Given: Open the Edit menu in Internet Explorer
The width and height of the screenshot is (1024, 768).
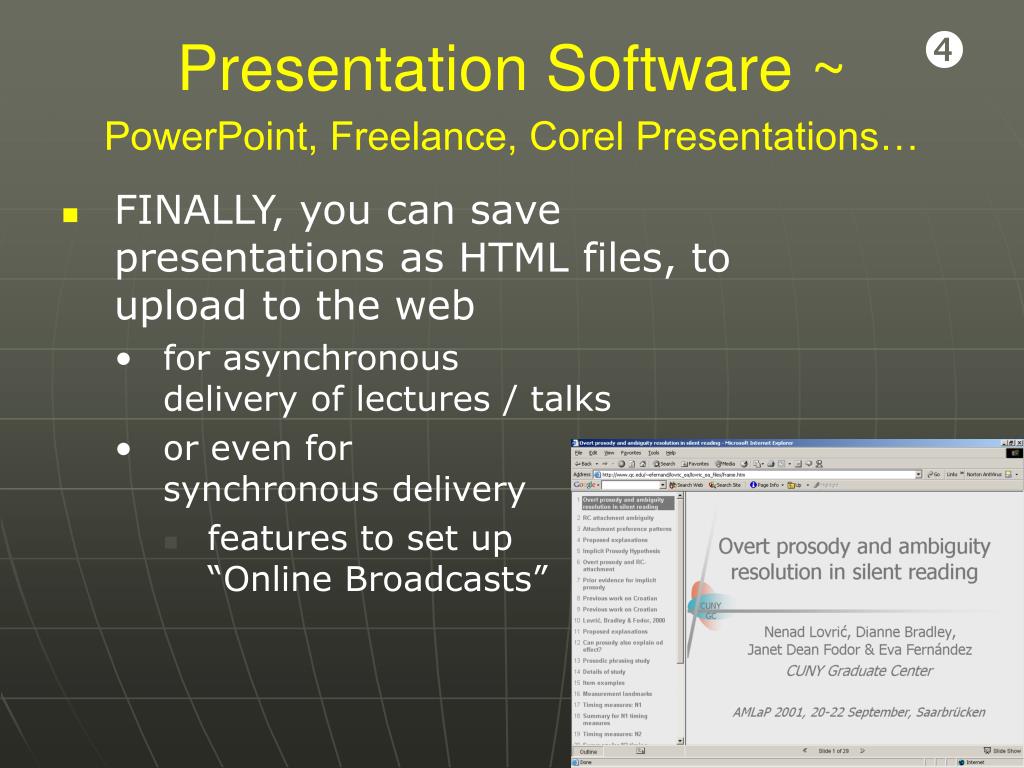Looking at the screenshot, I should pos(593,453).
